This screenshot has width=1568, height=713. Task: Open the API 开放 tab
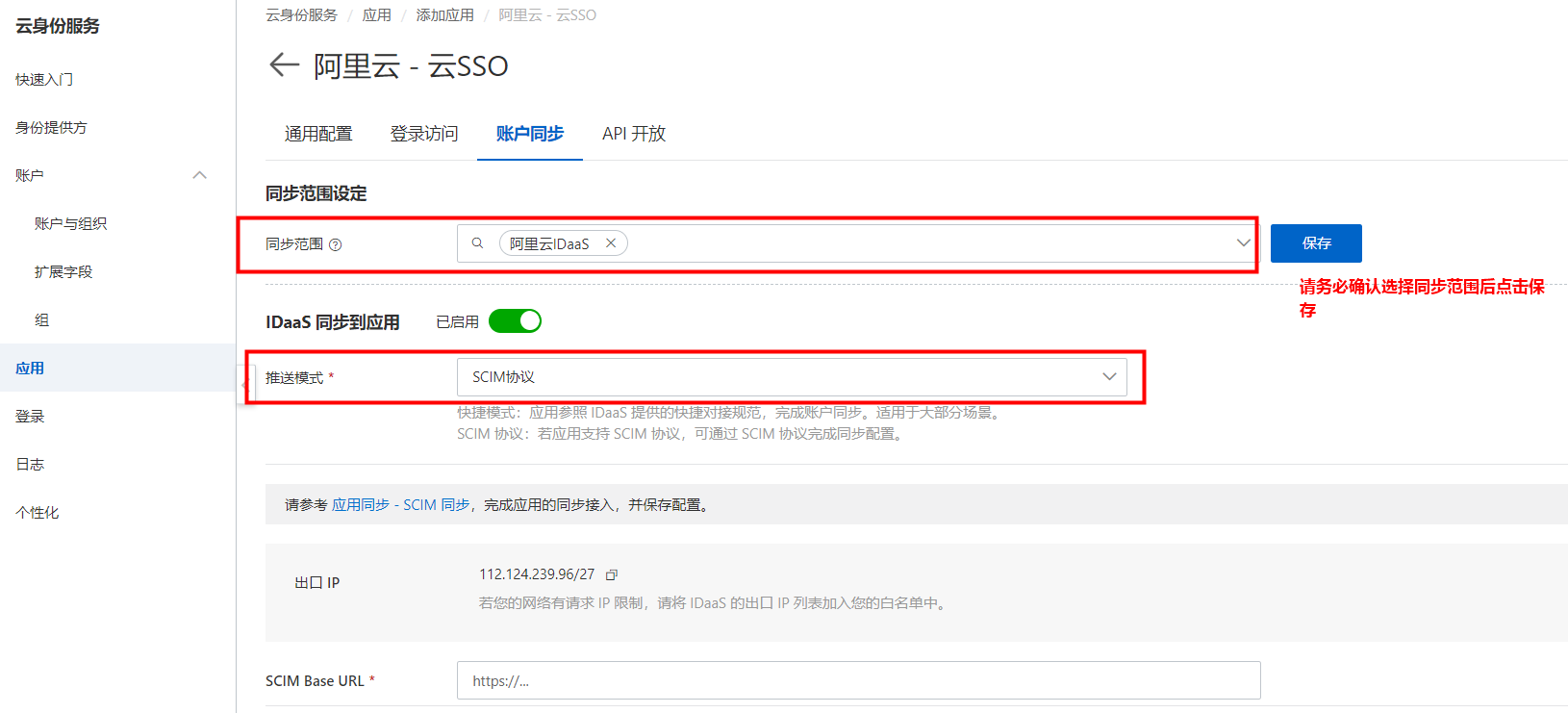tap(634, 134)
